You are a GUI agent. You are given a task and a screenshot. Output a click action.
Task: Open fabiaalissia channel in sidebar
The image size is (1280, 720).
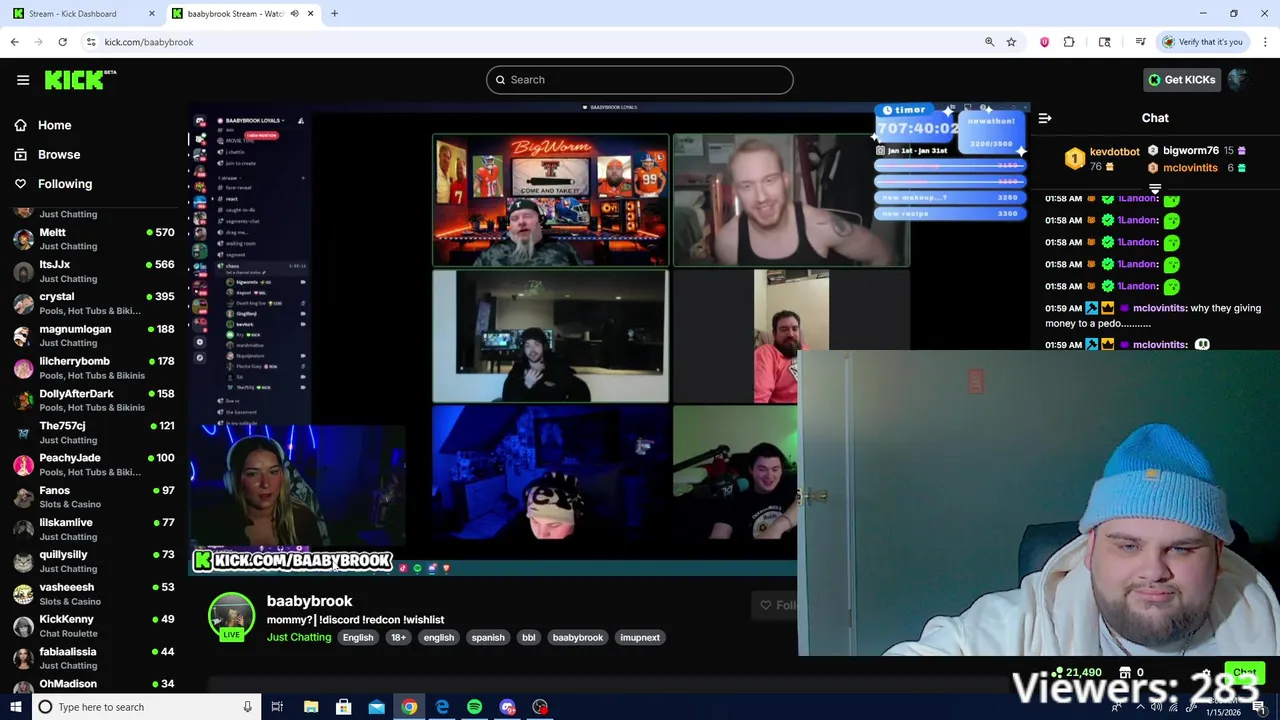tap(94, 658)
